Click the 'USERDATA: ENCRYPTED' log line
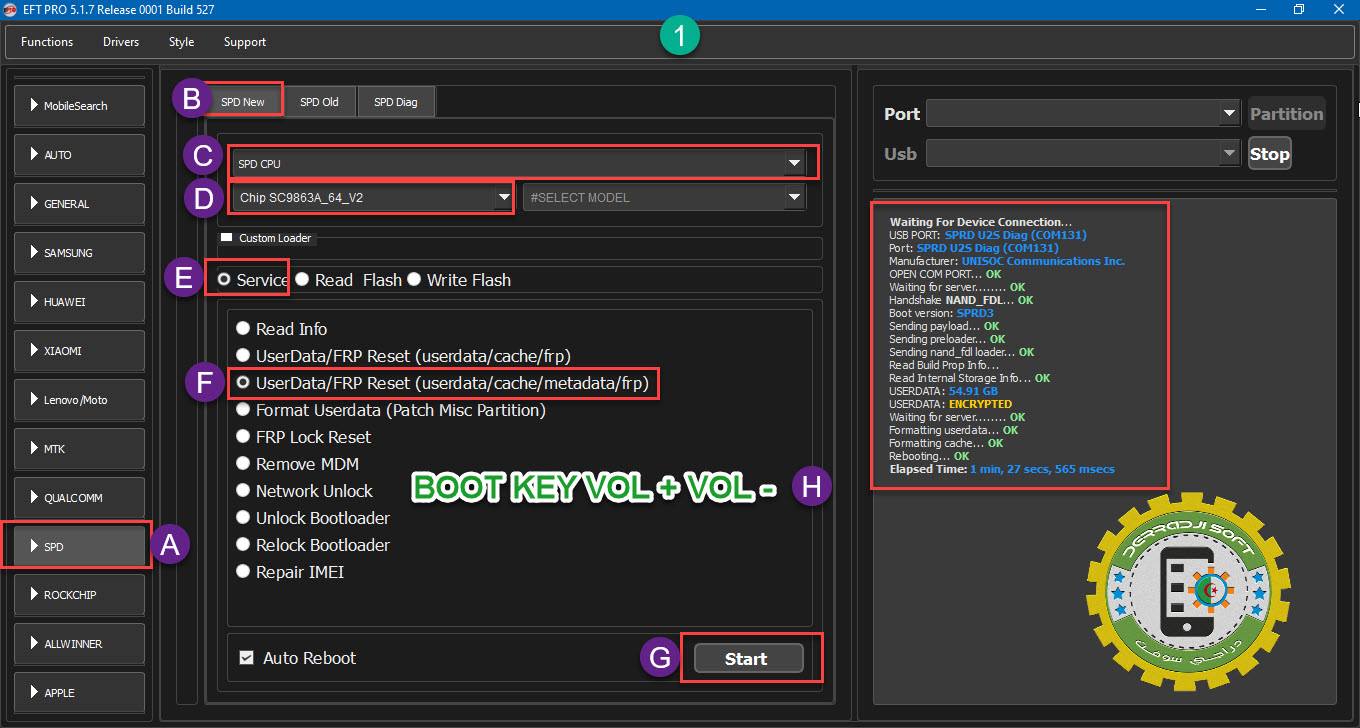 [x=950, y=404]
